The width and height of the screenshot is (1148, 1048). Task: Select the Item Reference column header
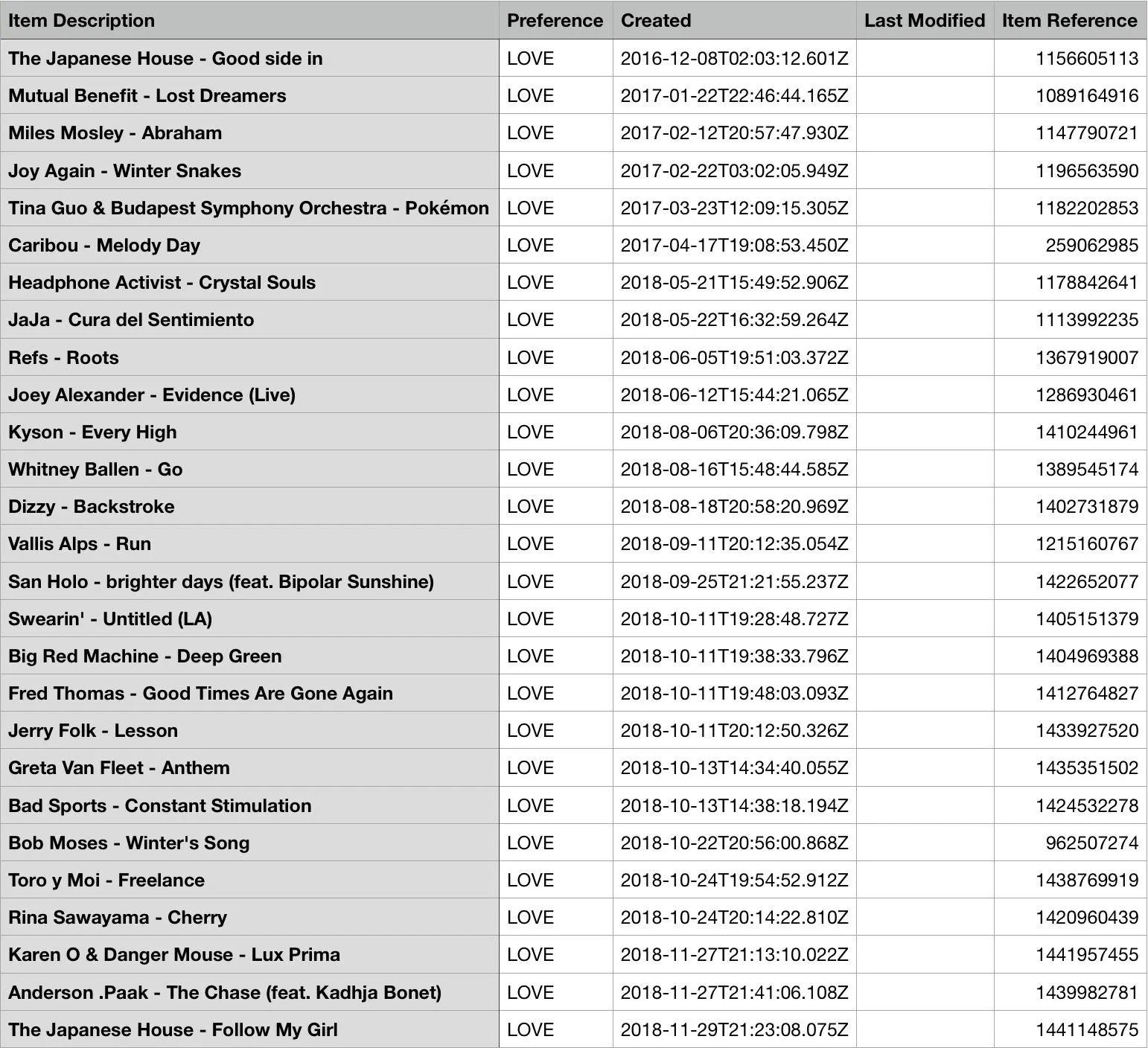[x=1070, y=20]
